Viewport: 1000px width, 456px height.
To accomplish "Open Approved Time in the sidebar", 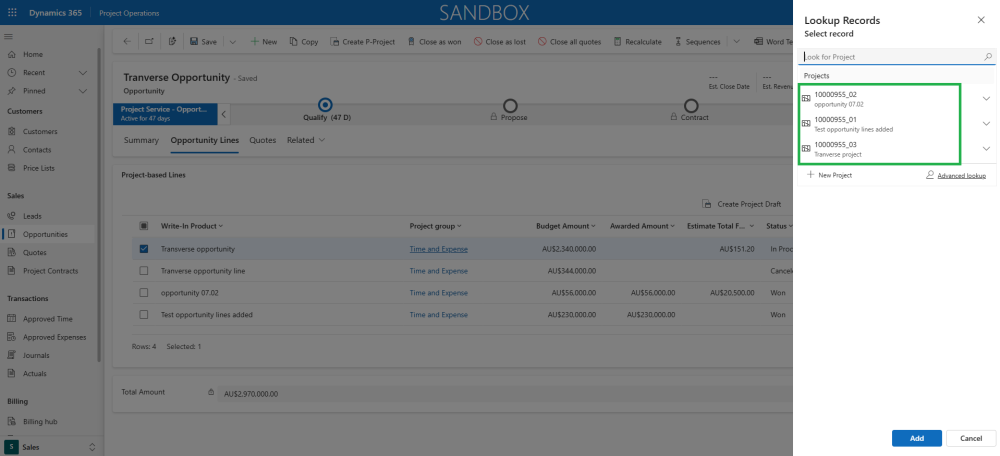I will (x=48, y=319).
